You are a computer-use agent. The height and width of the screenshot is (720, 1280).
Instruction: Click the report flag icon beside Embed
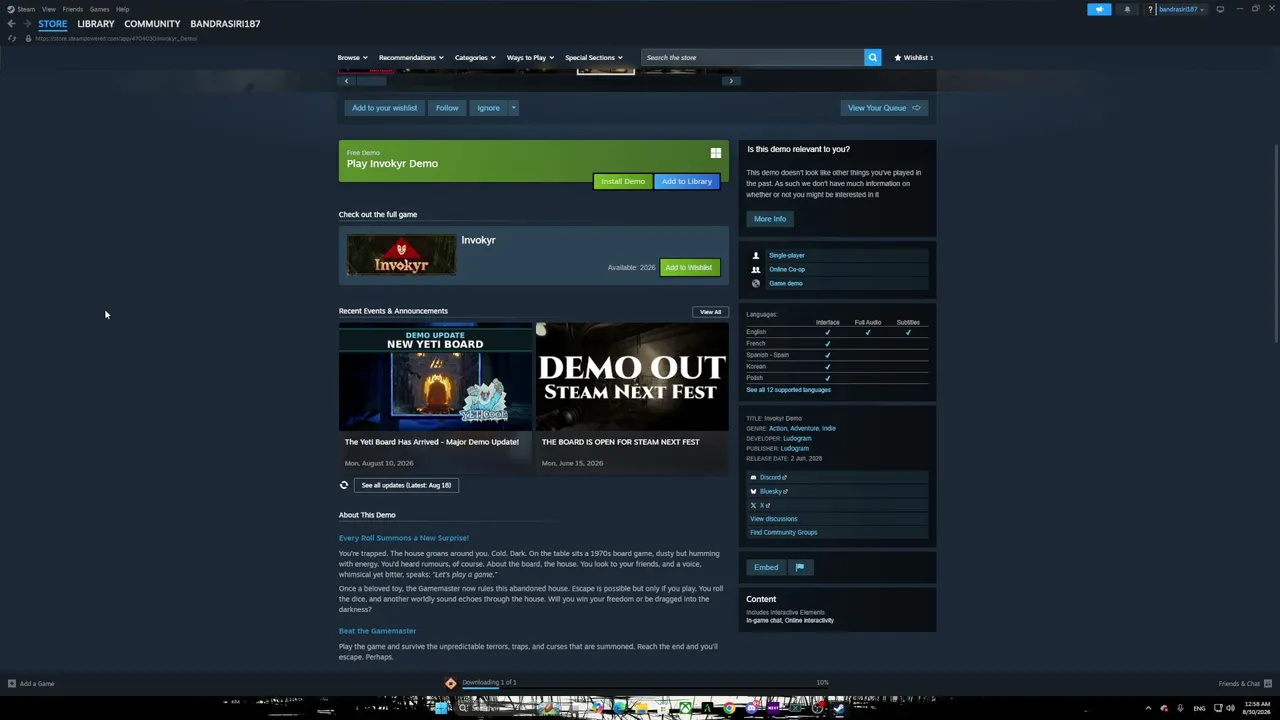tap(800, 567)
